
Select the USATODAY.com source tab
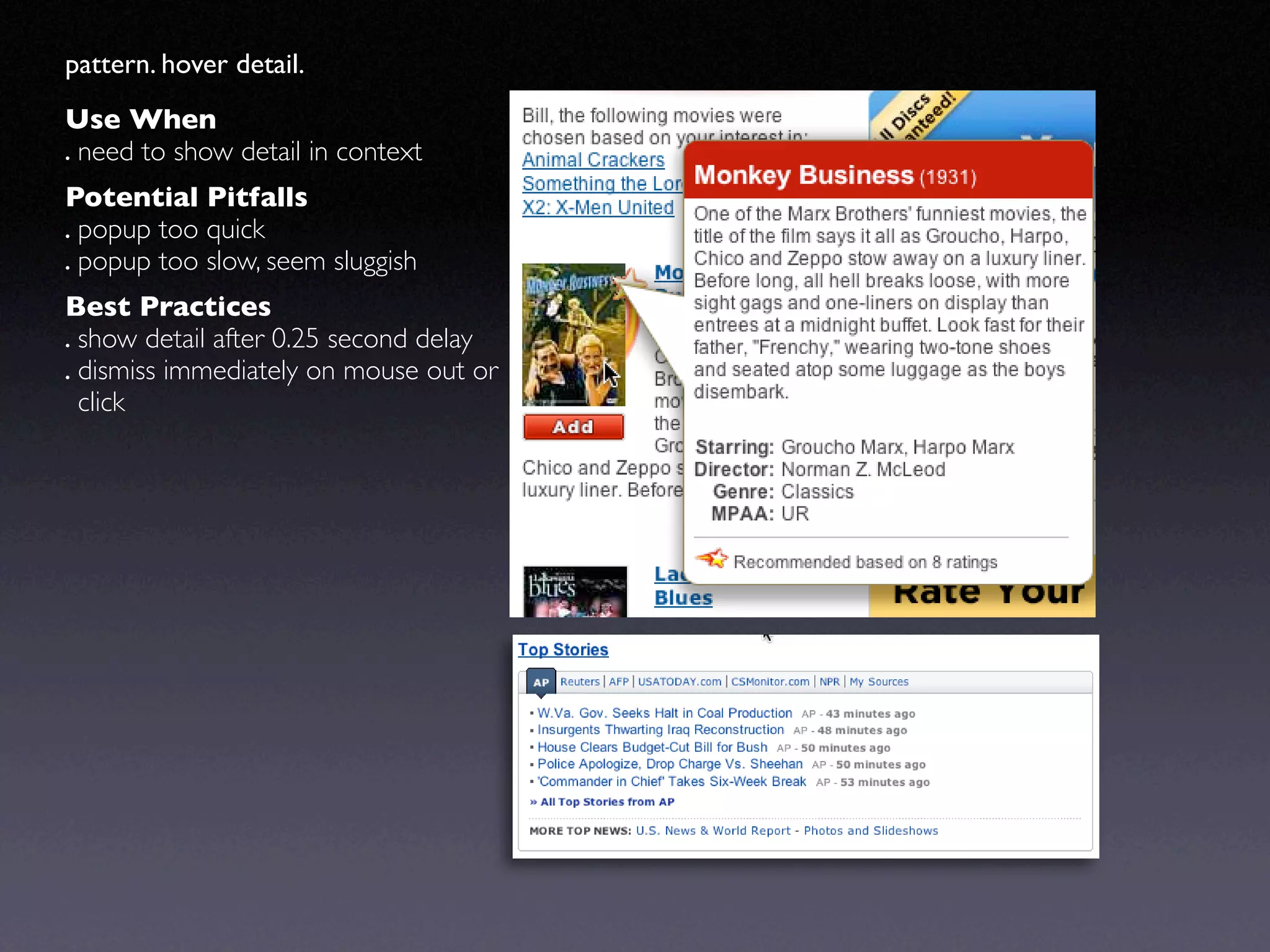click(680, 682)
